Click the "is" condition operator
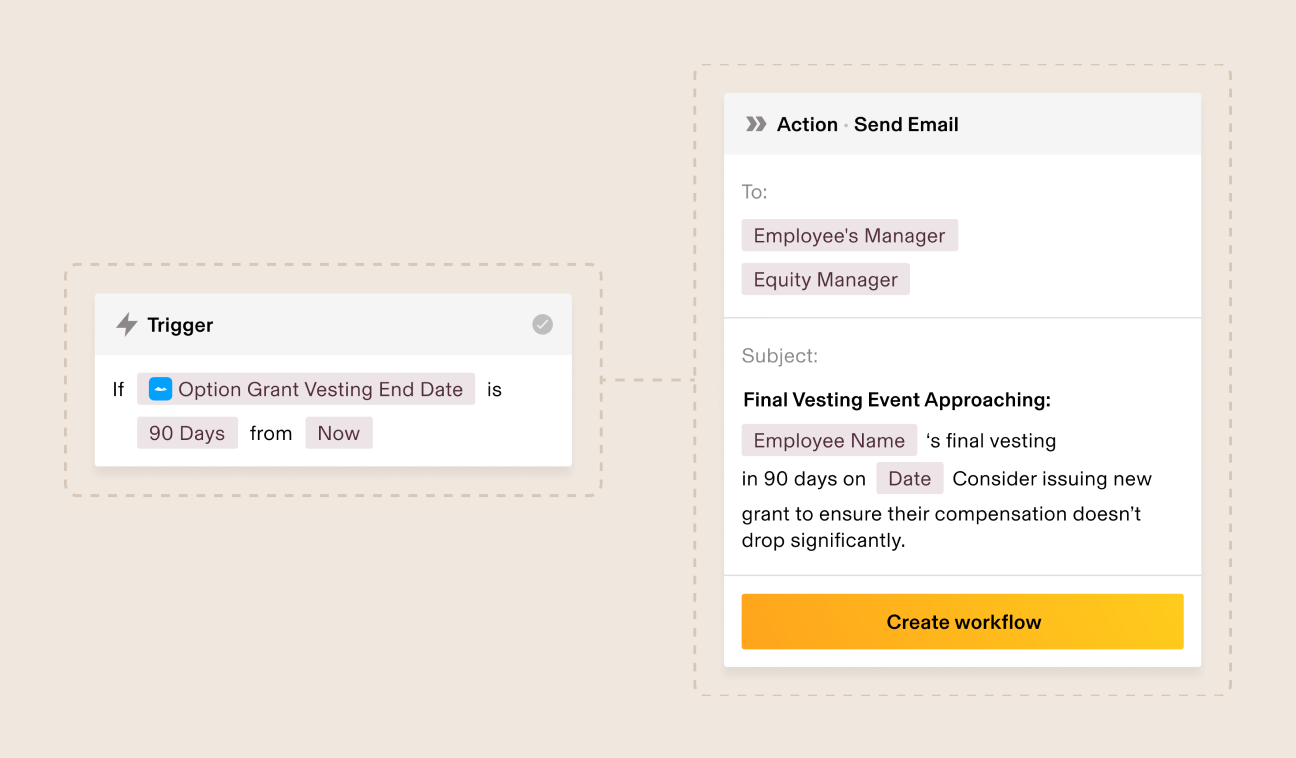 (x=494, y=390)
